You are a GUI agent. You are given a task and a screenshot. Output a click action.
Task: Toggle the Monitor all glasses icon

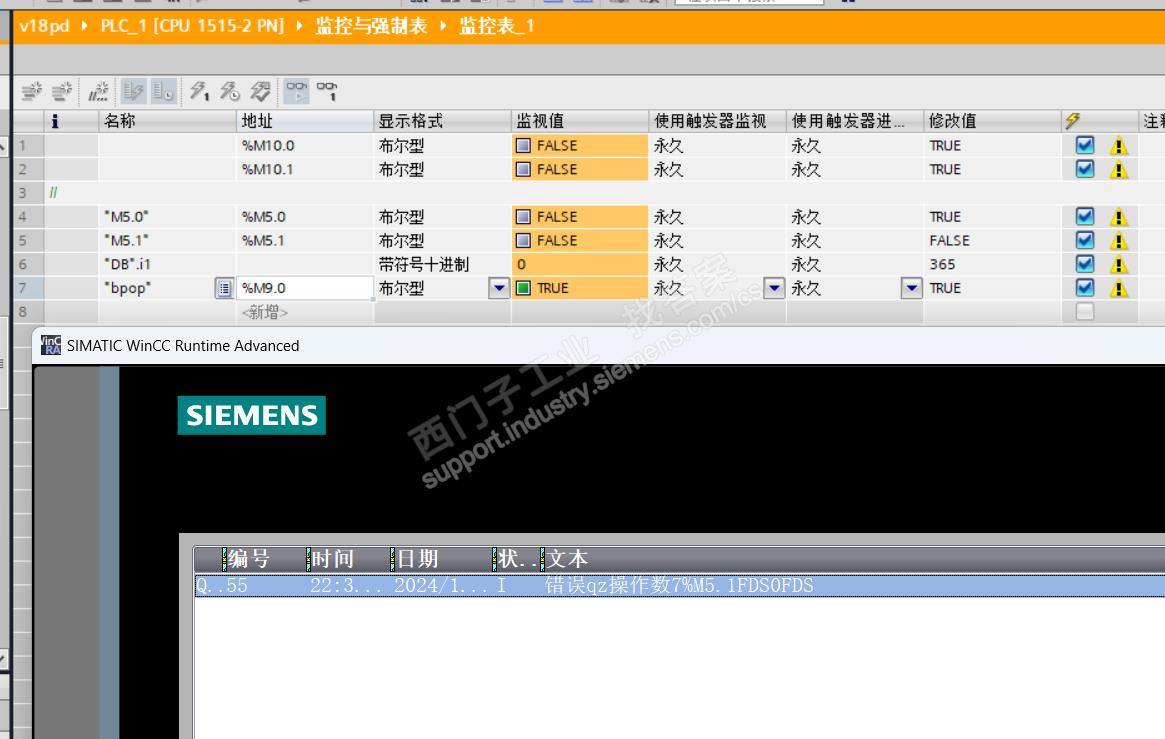click(x=296, y=91)
